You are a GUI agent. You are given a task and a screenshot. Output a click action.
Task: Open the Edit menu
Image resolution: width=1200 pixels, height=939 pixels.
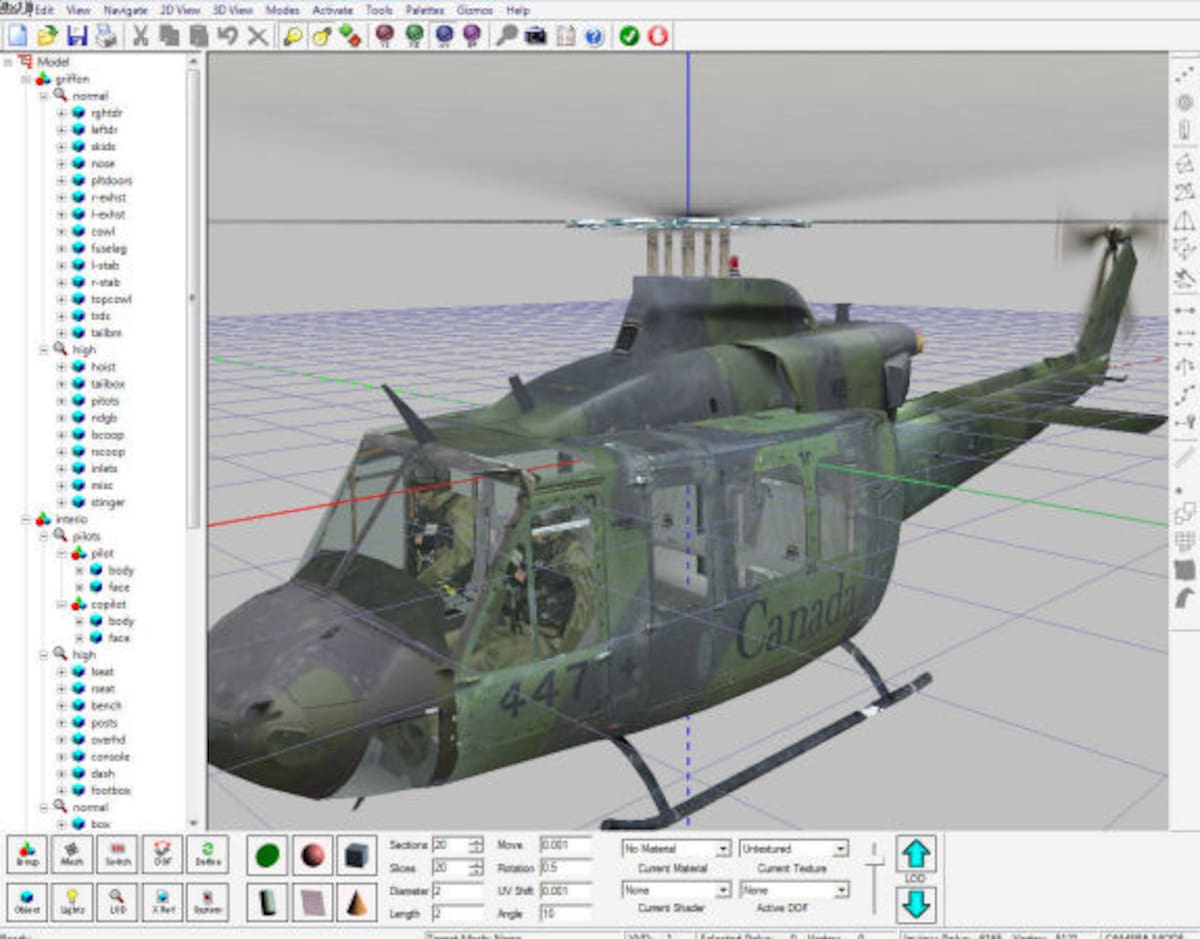[45, 10]
